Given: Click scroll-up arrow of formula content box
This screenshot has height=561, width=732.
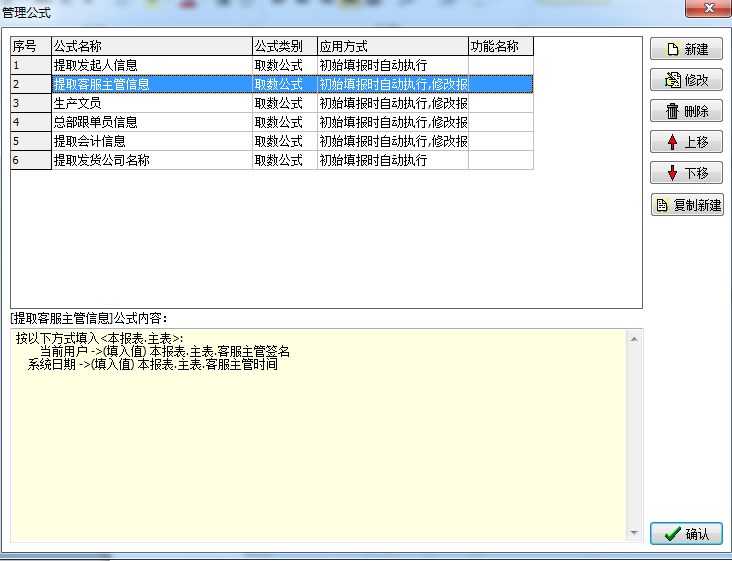Looking at the screenshot, I should coord(634,339).
